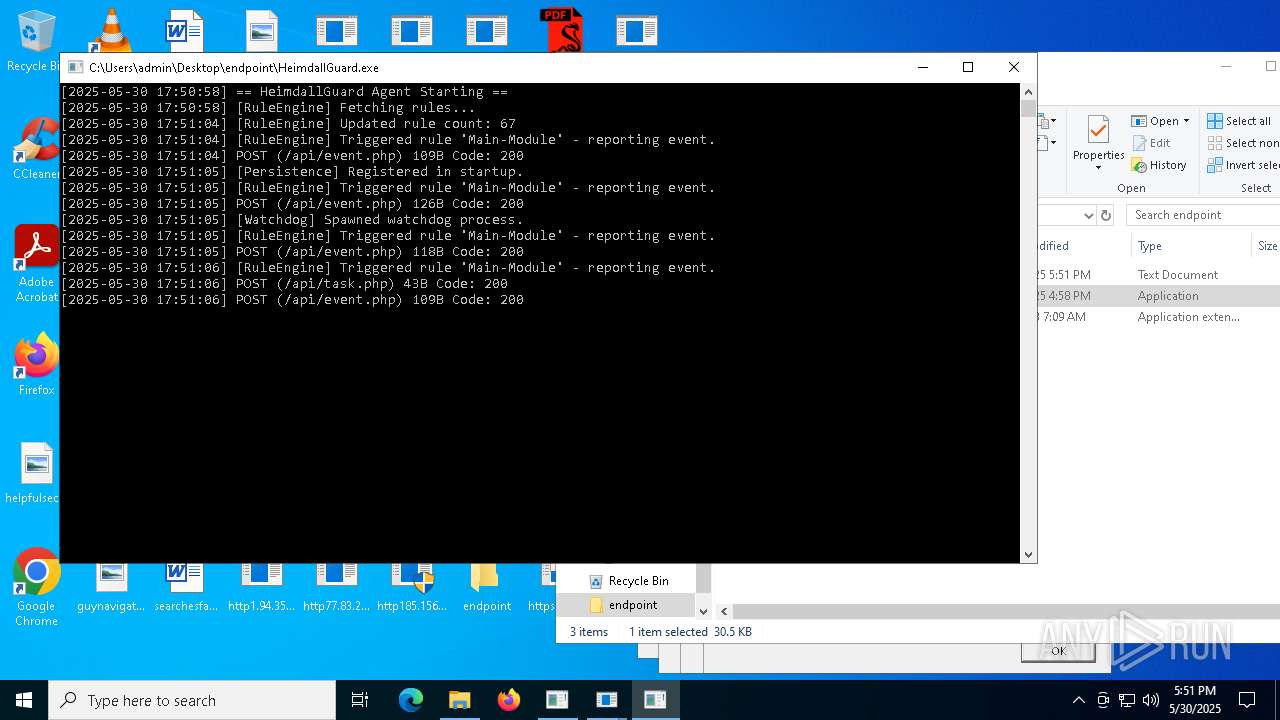Open Adobe Acrobat desktop shortcut

[x=36, y=263]
